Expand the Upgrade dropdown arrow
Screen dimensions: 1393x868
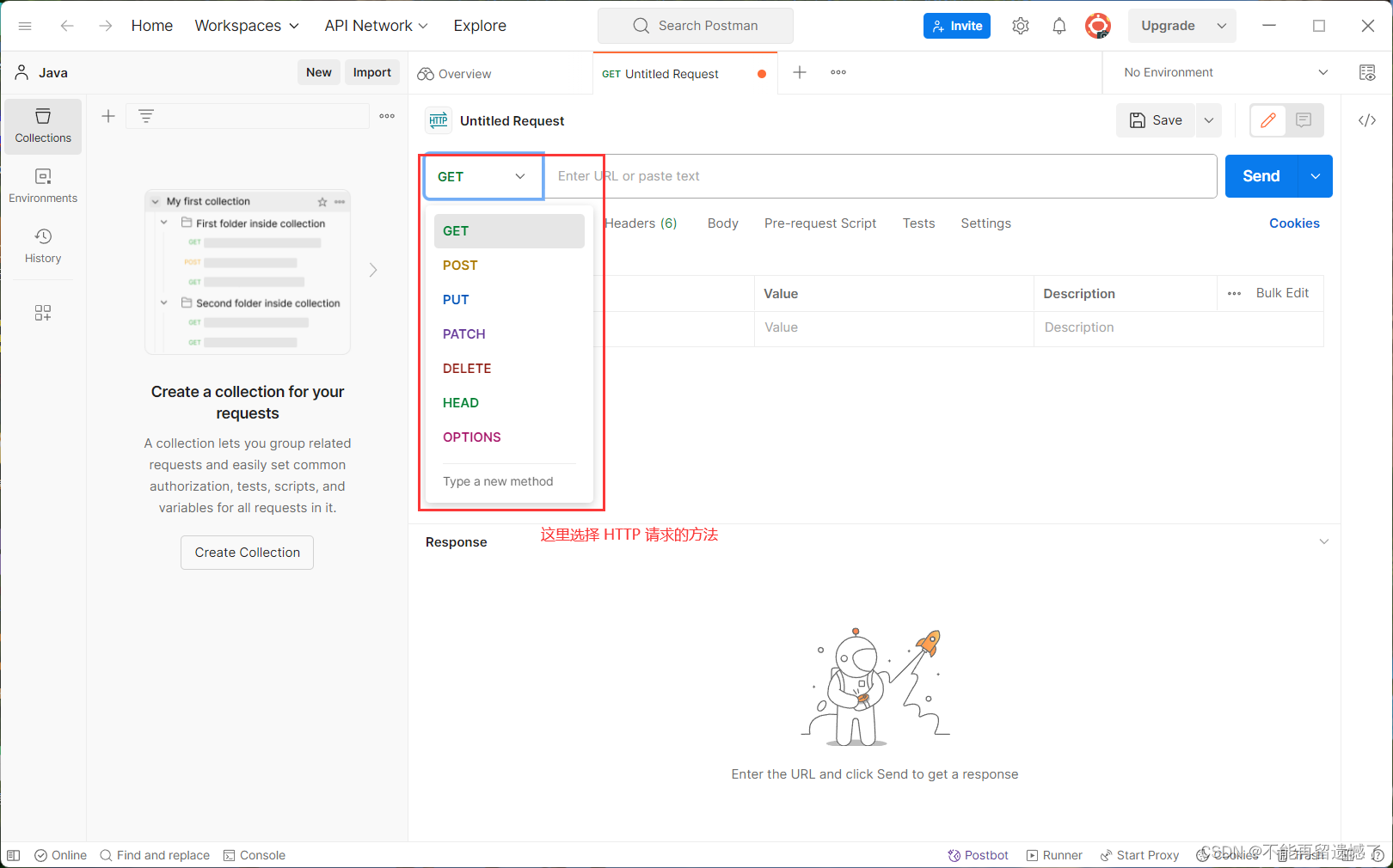(1222, 26)
